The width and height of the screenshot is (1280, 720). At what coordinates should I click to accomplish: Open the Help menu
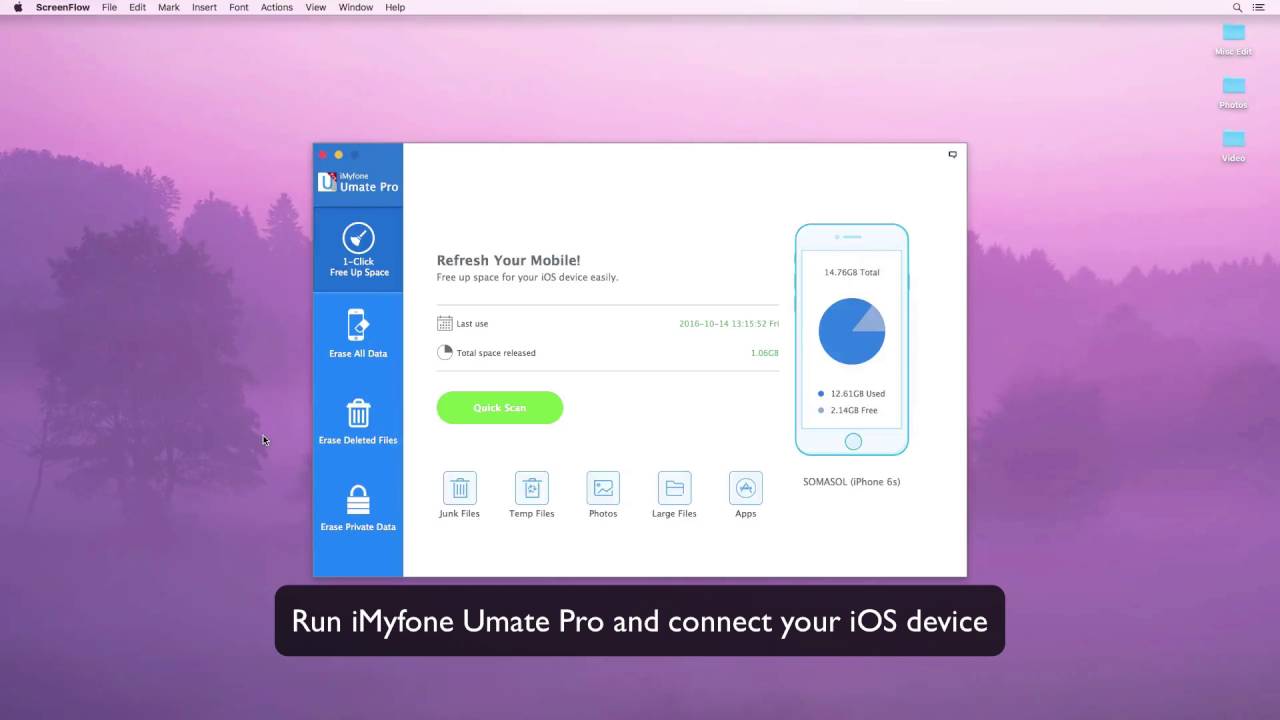tap(395, 7)
